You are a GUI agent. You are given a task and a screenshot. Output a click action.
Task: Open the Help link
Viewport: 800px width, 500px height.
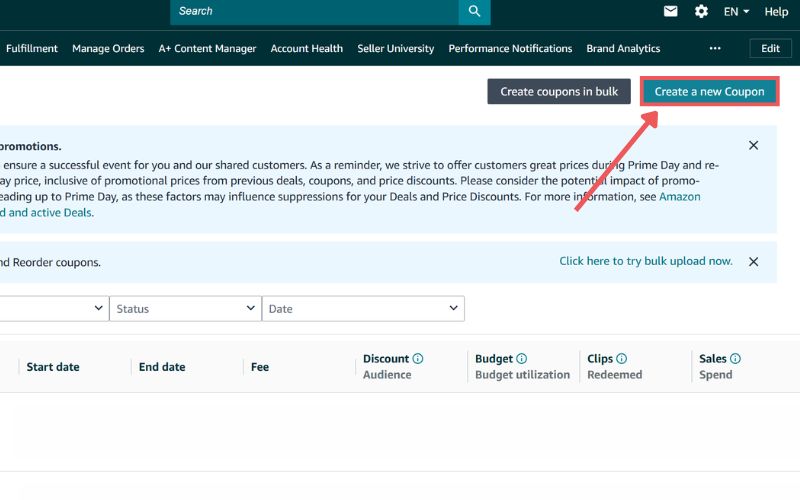(776, 11)
